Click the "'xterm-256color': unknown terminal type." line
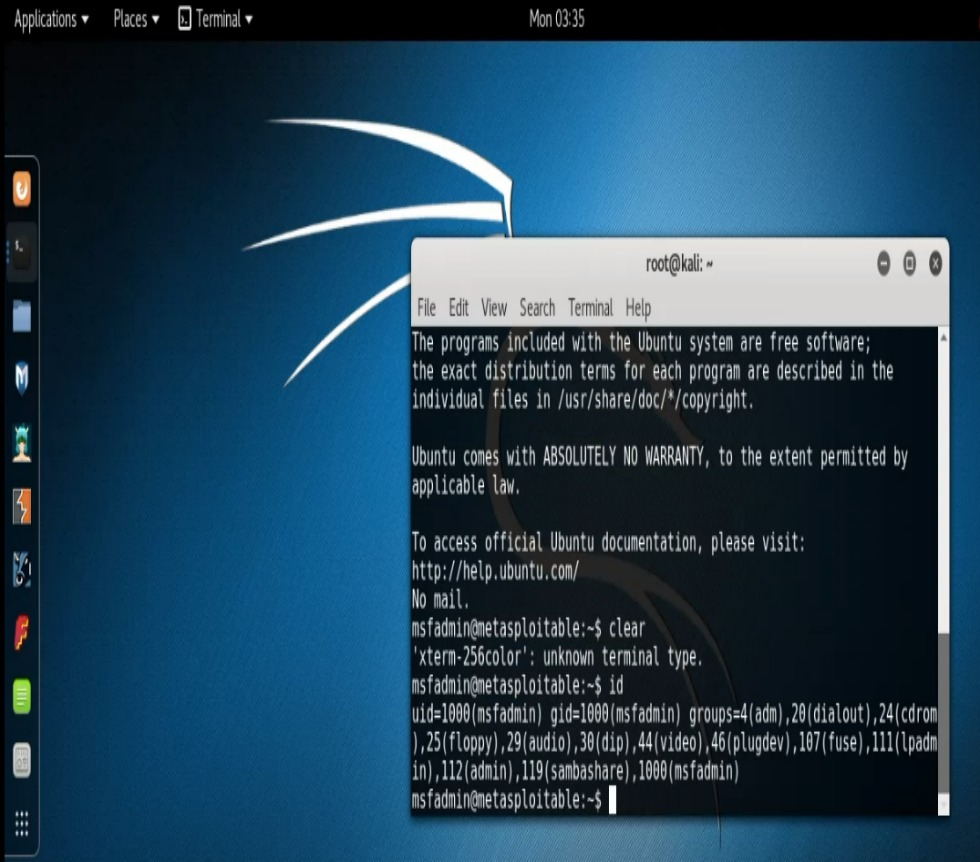The image size is (980, 862). pos(558,657)
